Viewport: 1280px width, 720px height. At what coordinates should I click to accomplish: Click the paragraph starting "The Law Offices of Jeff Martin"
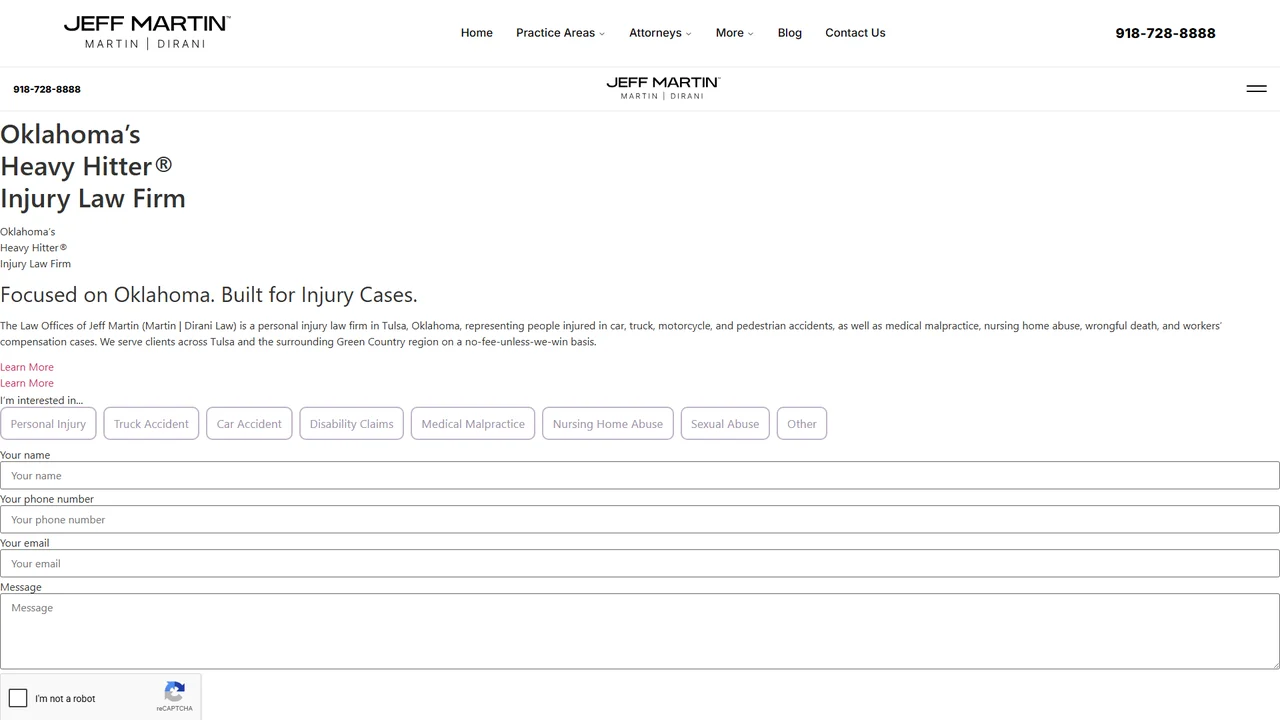pyautogui.click(x=611, y=334)
